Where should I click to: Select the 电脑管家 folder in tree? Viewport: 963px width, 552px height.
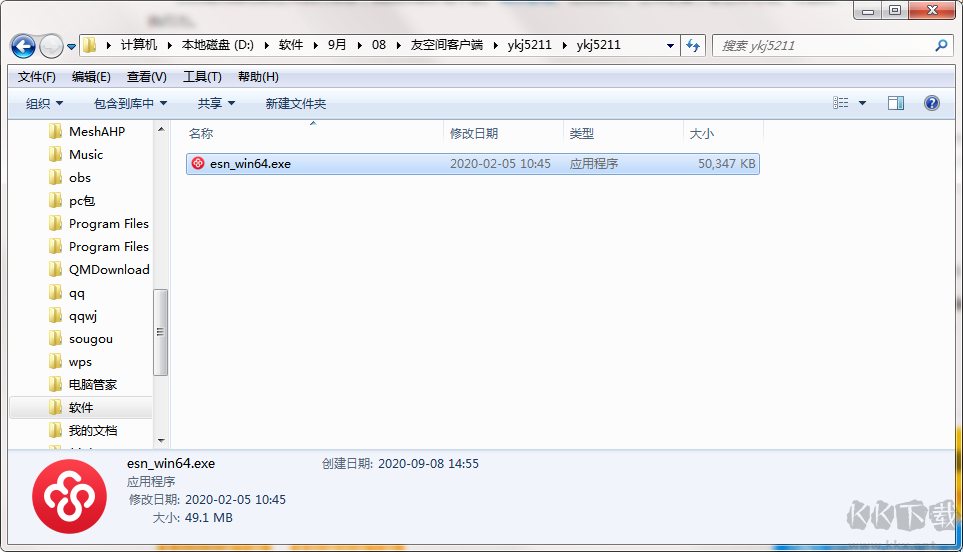tap(93, 385)
